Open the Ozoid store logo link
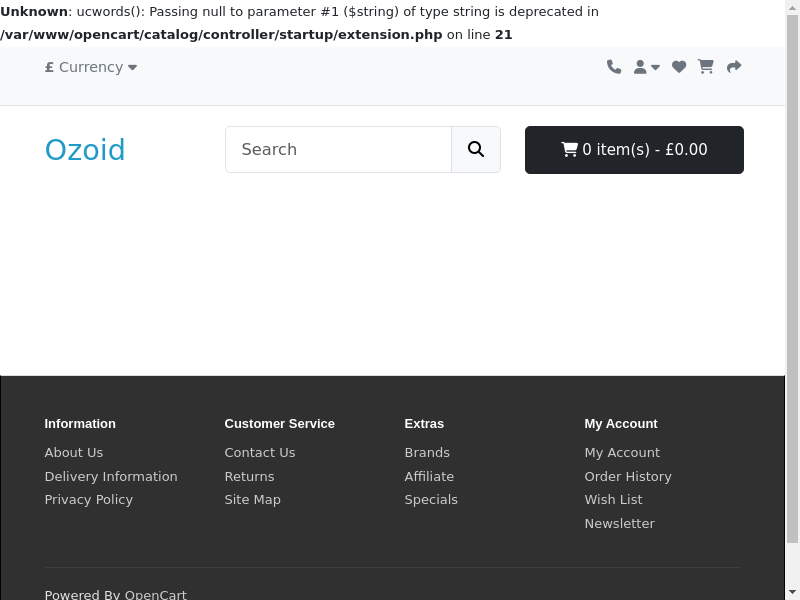The image size is (800, 600). (x=85, y=150)
